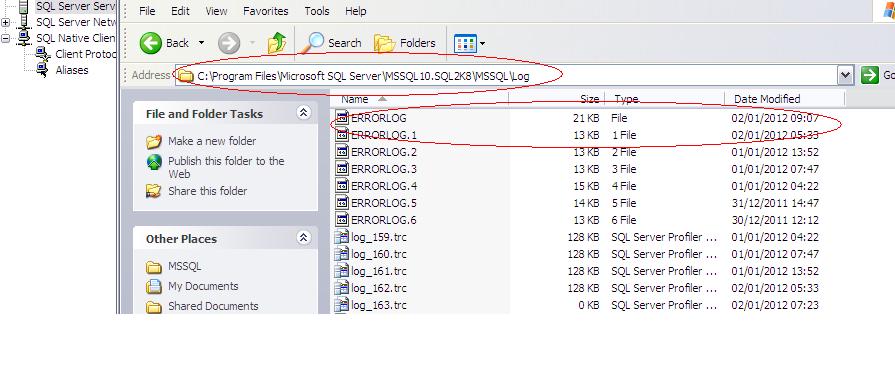This screenshot has width=895, height=384.
Task: Click the MSSQL folder icon
Action: click(x=154, y=267)
